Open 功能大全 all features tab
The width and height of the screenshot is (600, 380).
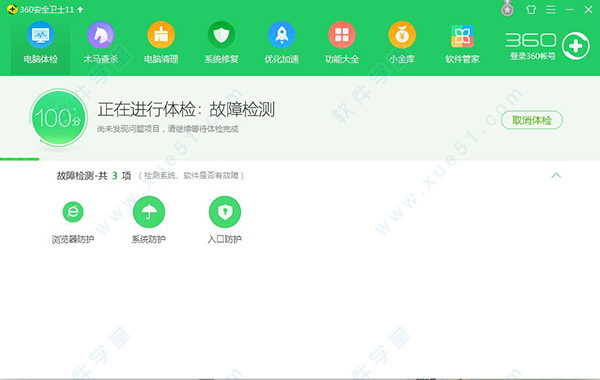pos(342,43)
